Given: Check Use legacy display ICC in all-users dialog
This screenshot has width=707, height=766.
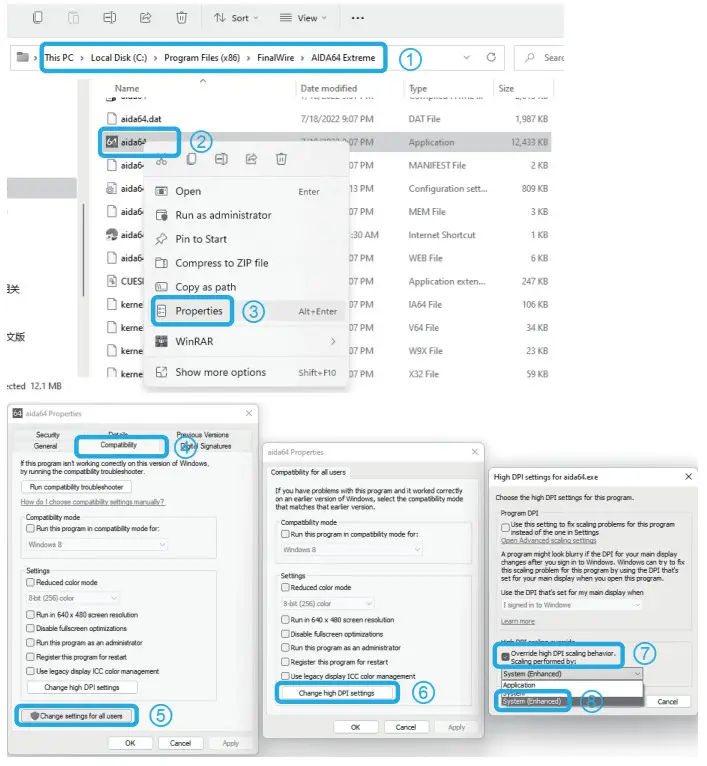Looking at the screenshot, I should coord(285,676).
